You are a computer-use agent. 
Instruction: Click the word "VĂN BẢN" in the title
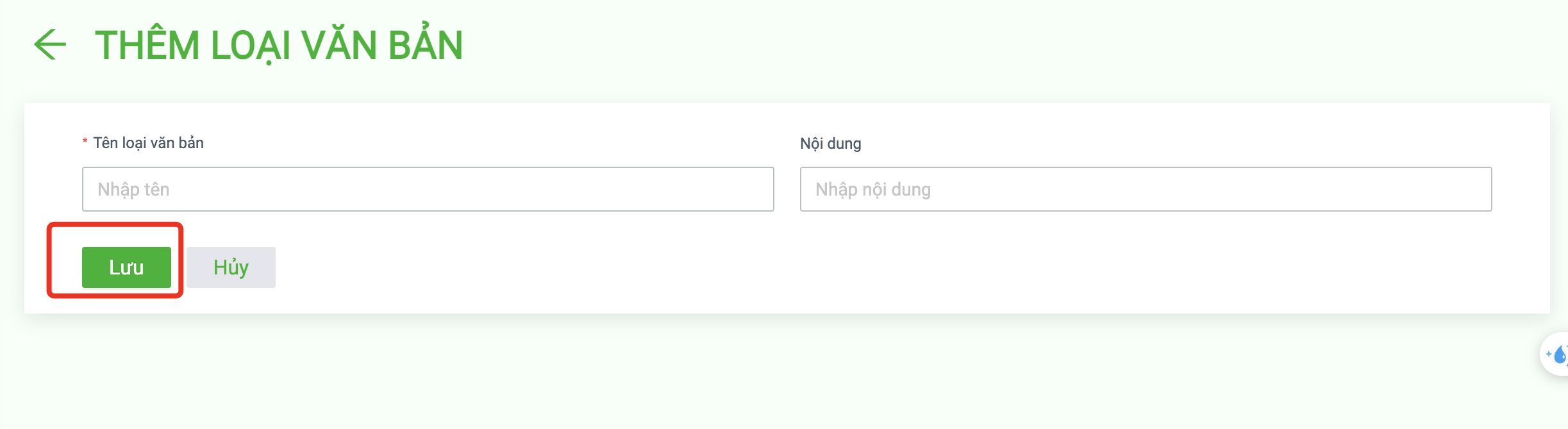coord(382,45)
